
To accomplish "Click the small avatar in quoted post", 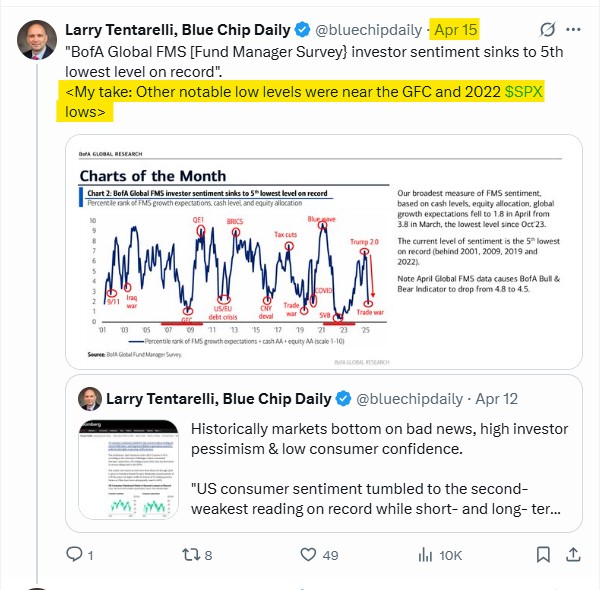I will (x=90, y=399).
